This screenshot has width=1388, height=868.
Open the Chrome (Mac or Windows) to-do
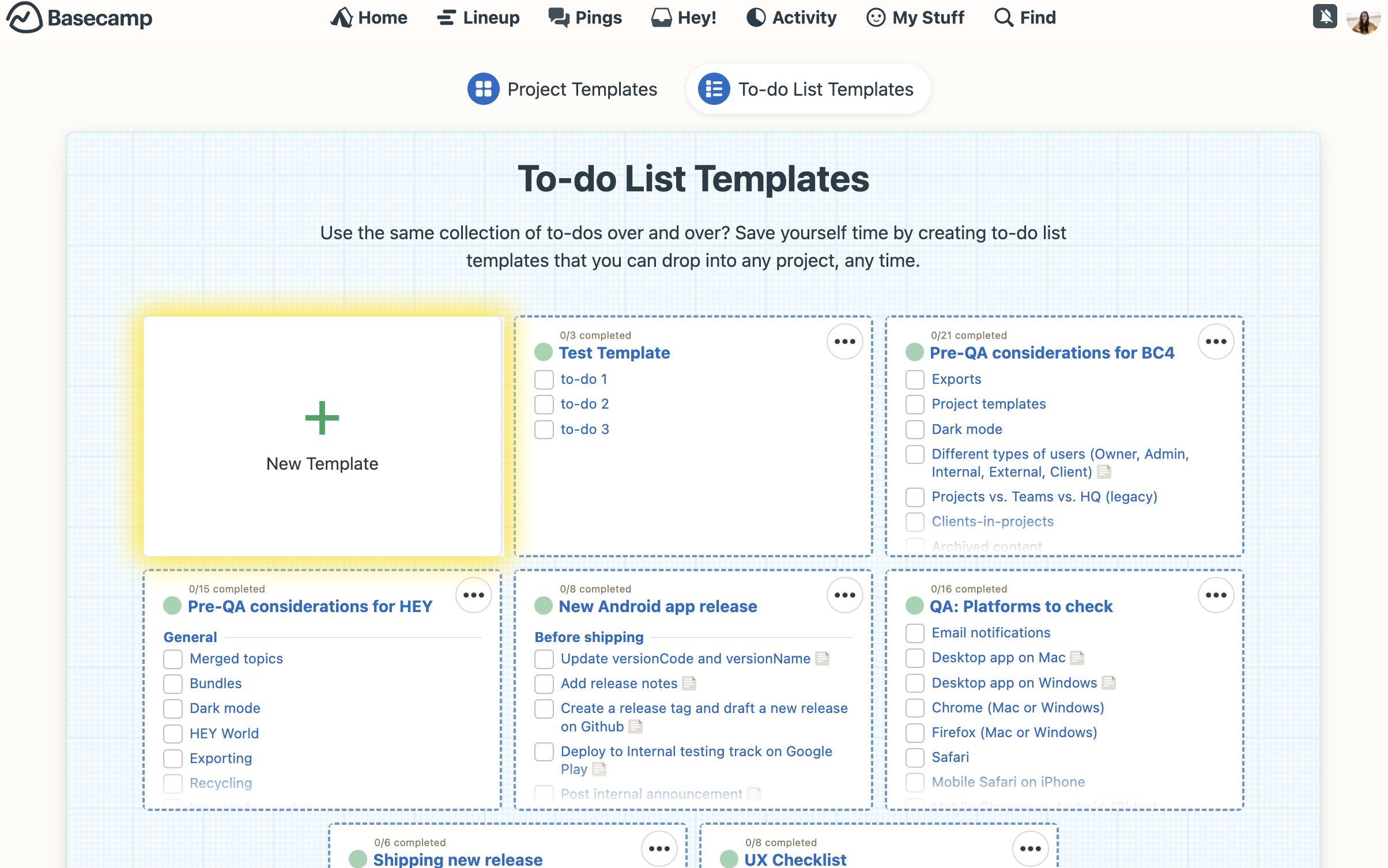pos(1018,707)
